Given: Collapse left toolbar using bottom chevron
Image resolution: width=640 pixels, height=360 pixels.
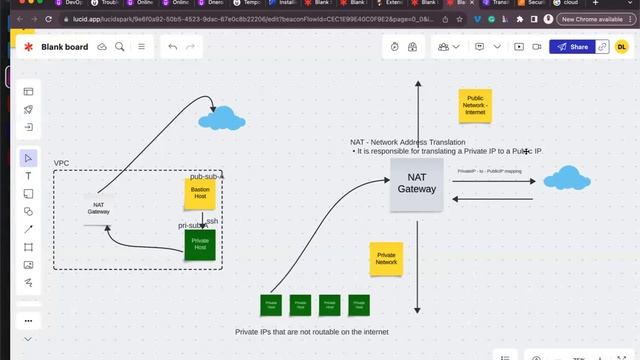Looking at the screenshot, I should [28, 339].
